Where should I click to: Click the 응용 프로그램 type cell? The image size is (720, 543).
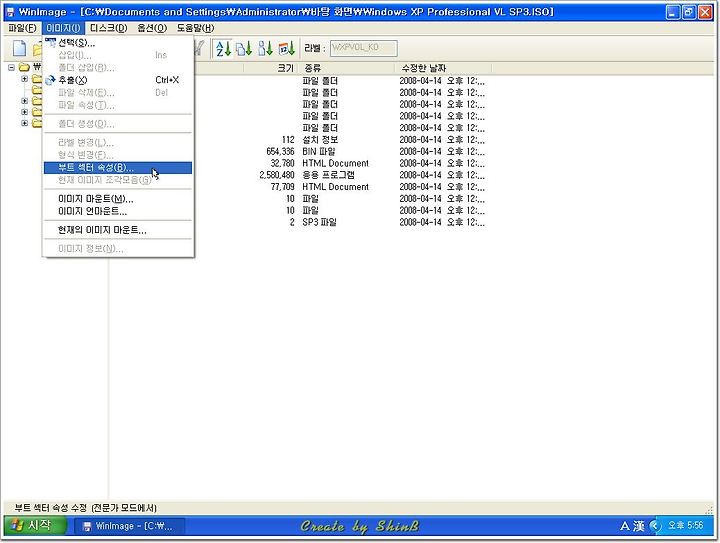coord(328,175)
